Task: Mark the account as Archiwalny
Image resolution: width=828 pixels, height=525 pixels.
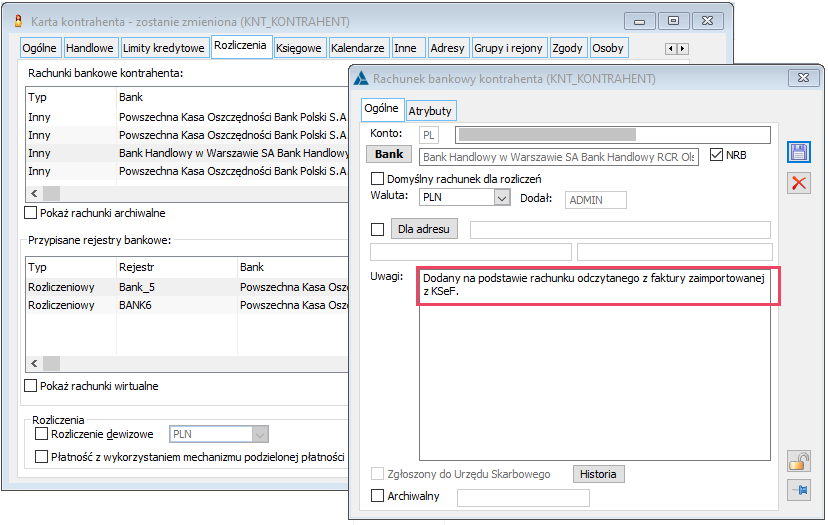Action: [377, 495]
